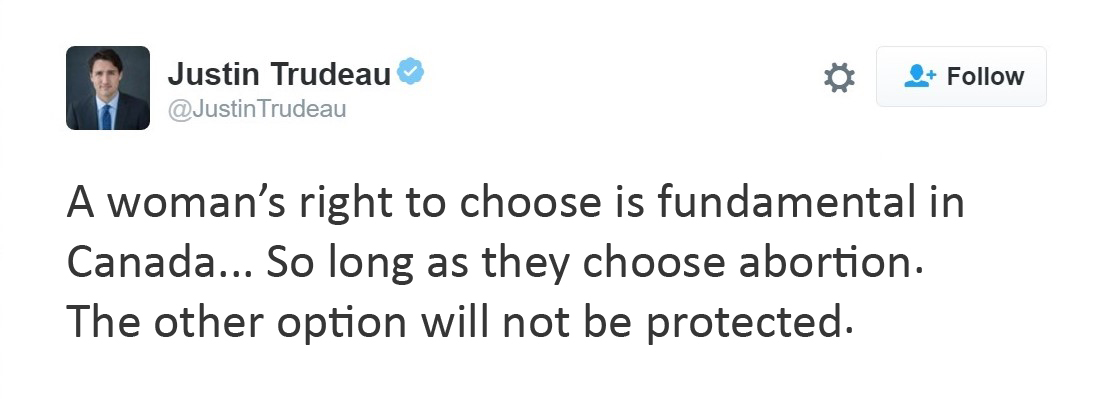Click the phrase "So long as" in the tweet
The image size is (1101, 399).
(367, 264)
